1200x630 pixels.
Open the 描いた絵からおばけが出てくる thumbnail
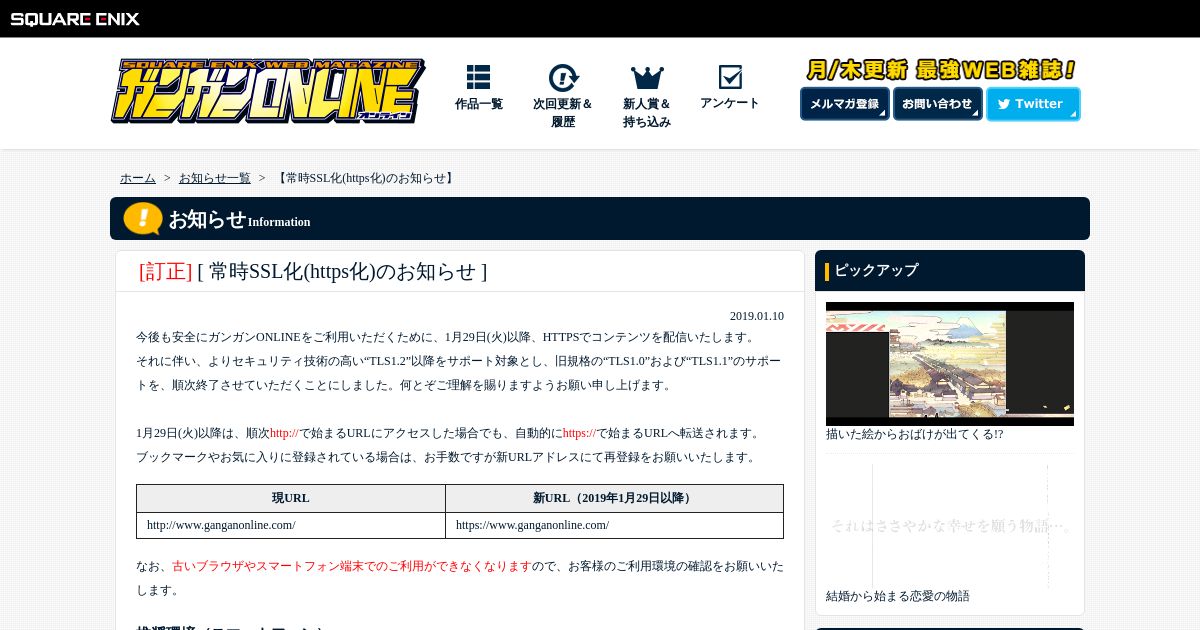pyautogui.click(x=950, y=364)
